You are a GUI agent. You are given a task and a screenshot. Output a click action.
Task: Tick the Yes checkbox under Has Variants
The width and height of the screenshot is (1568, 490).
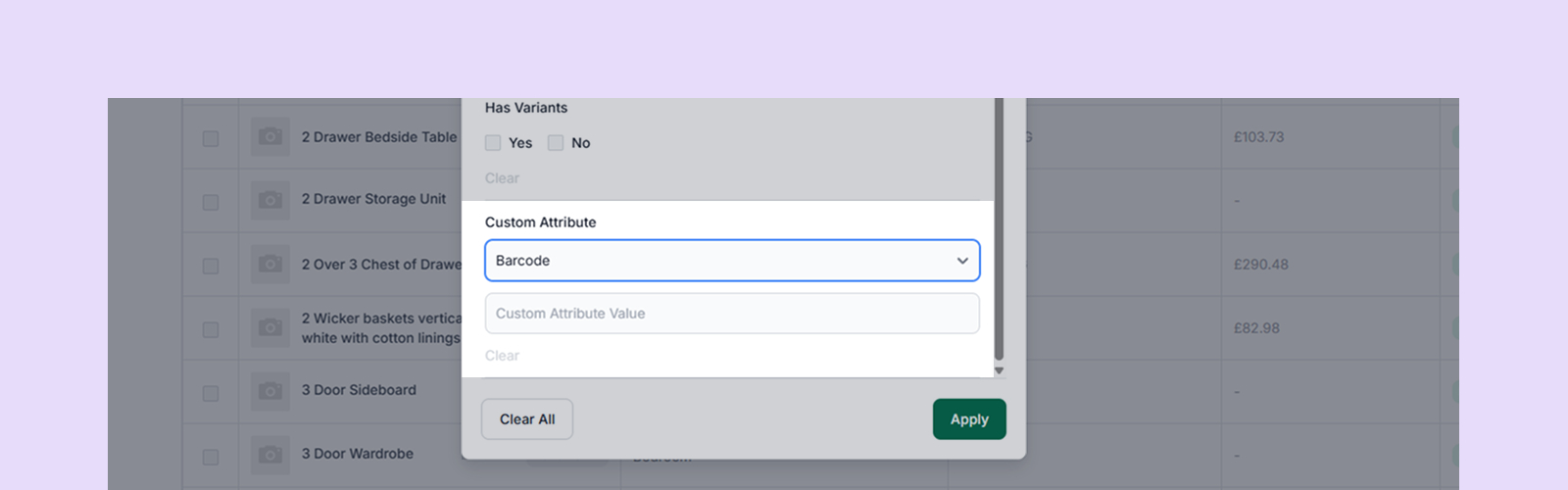[493, 143]
